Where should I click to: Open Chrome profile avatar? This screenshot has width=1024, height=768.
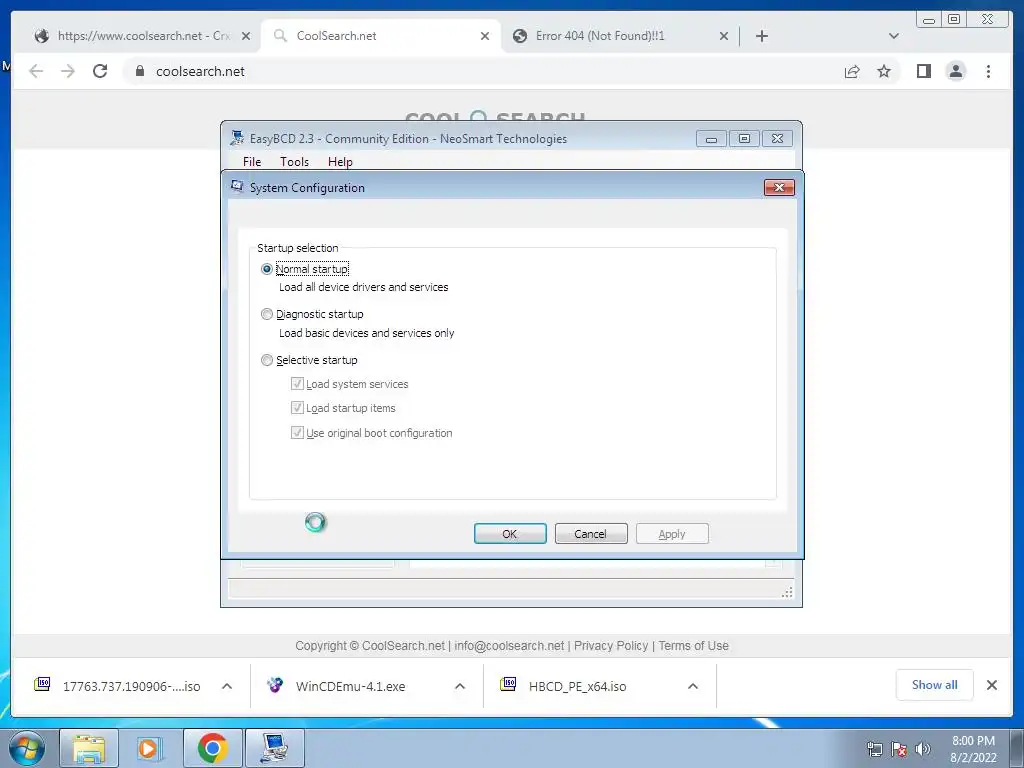coord(955,71)
